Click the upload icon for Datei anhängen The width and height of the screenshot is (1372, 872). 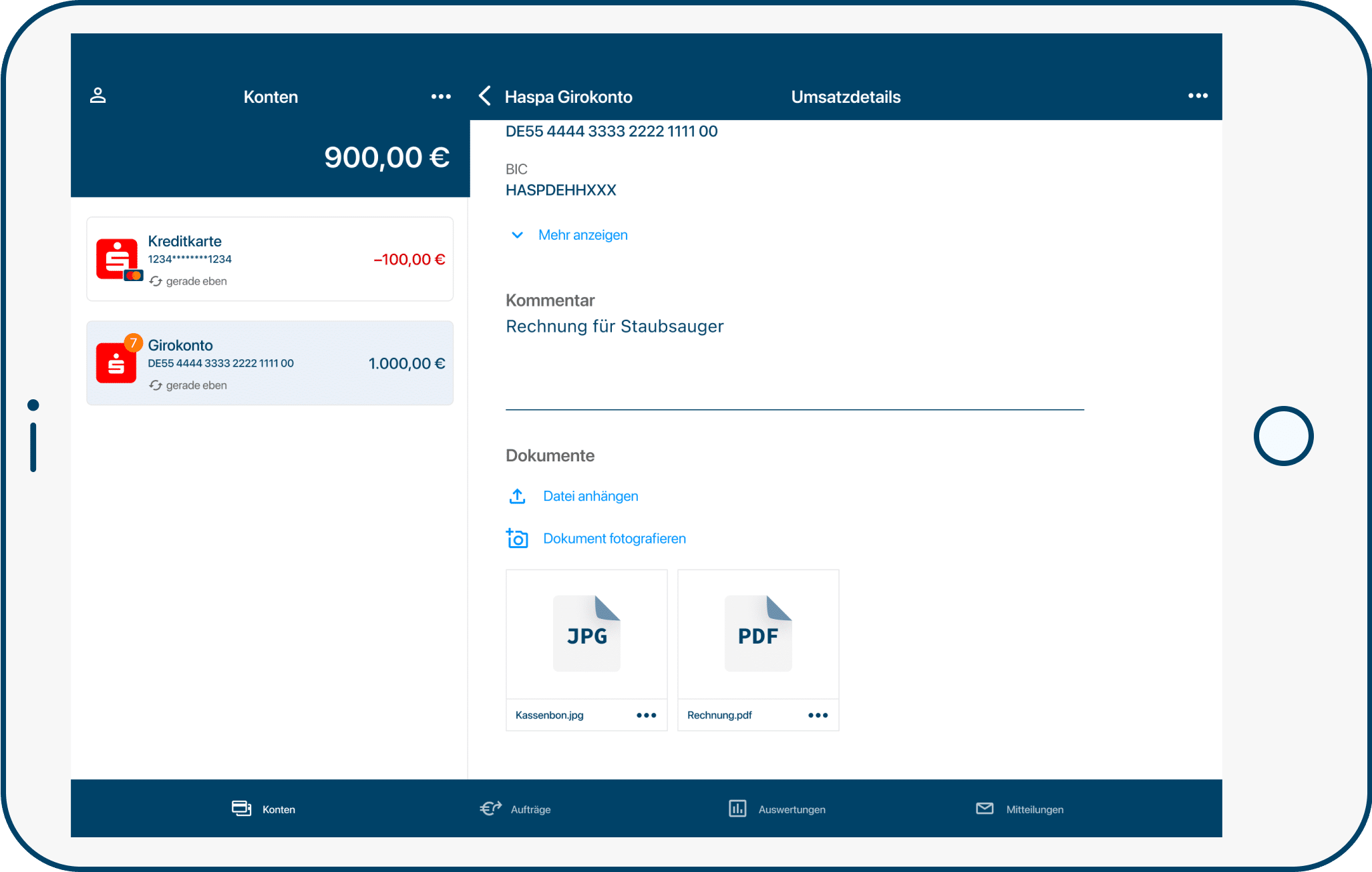[x=518, y=496]
